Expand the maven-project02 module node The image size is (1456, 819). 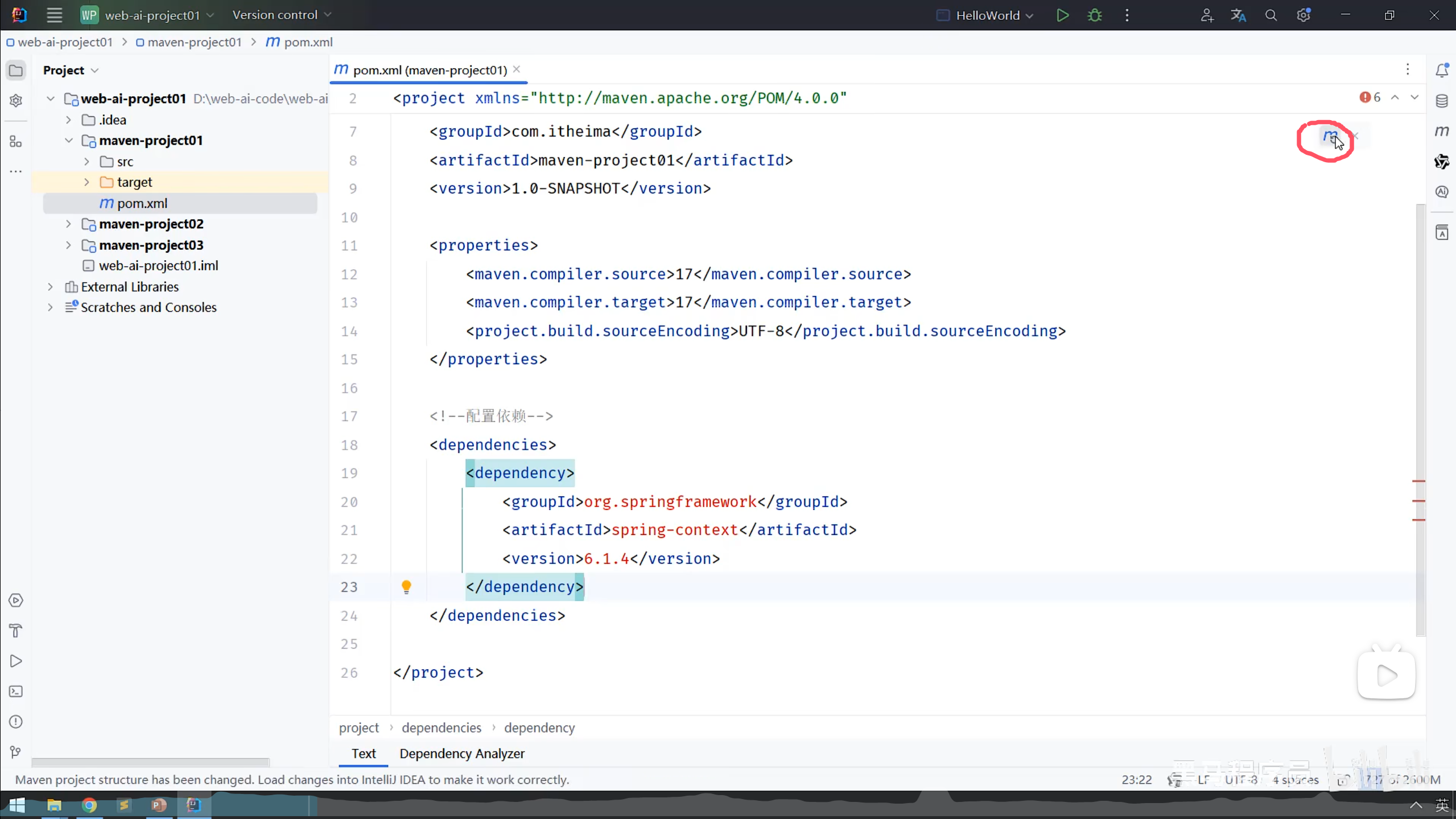pos(68,224)
